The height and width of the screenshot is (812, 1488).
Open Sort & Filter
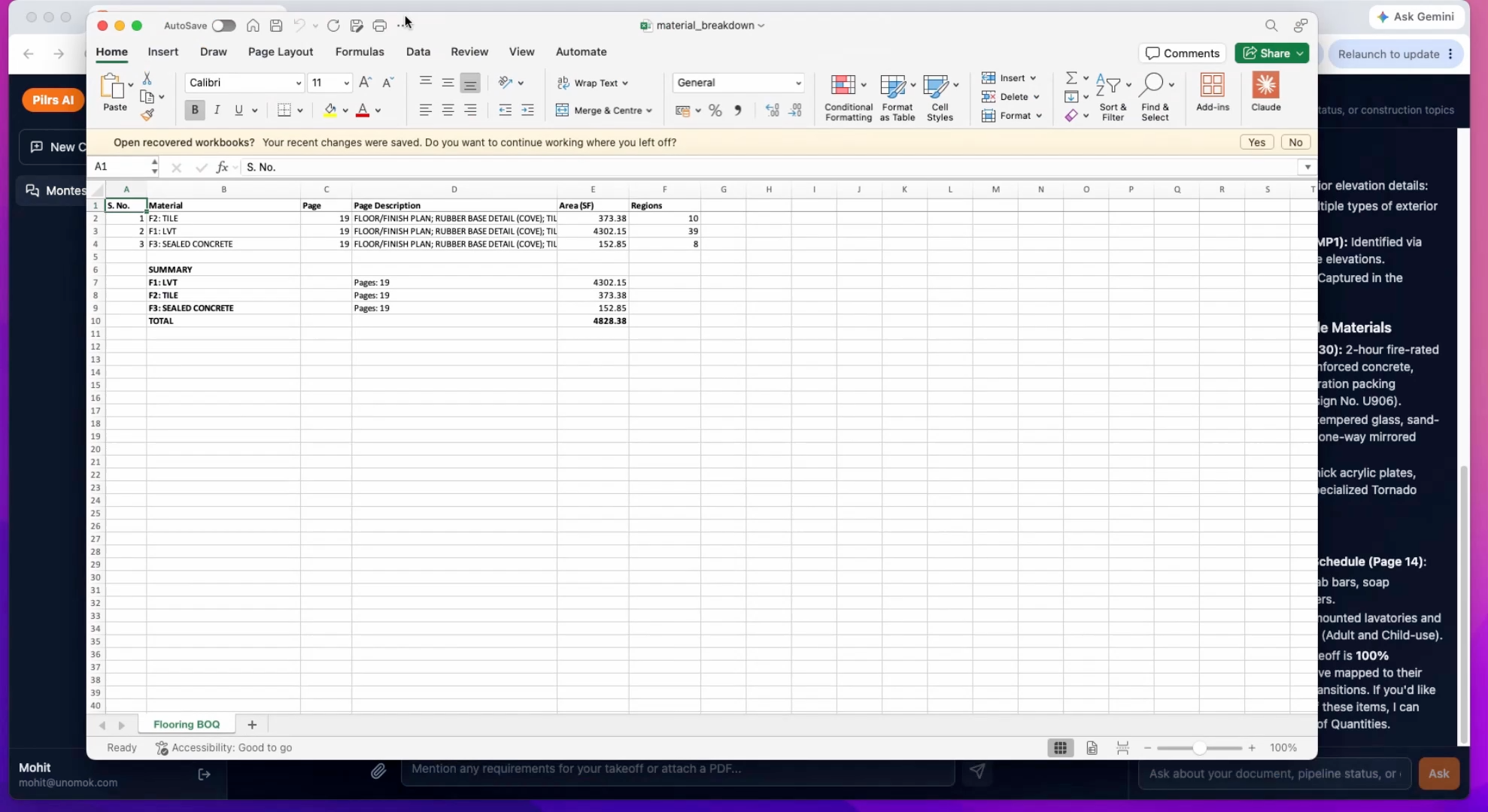[1113, 98]
